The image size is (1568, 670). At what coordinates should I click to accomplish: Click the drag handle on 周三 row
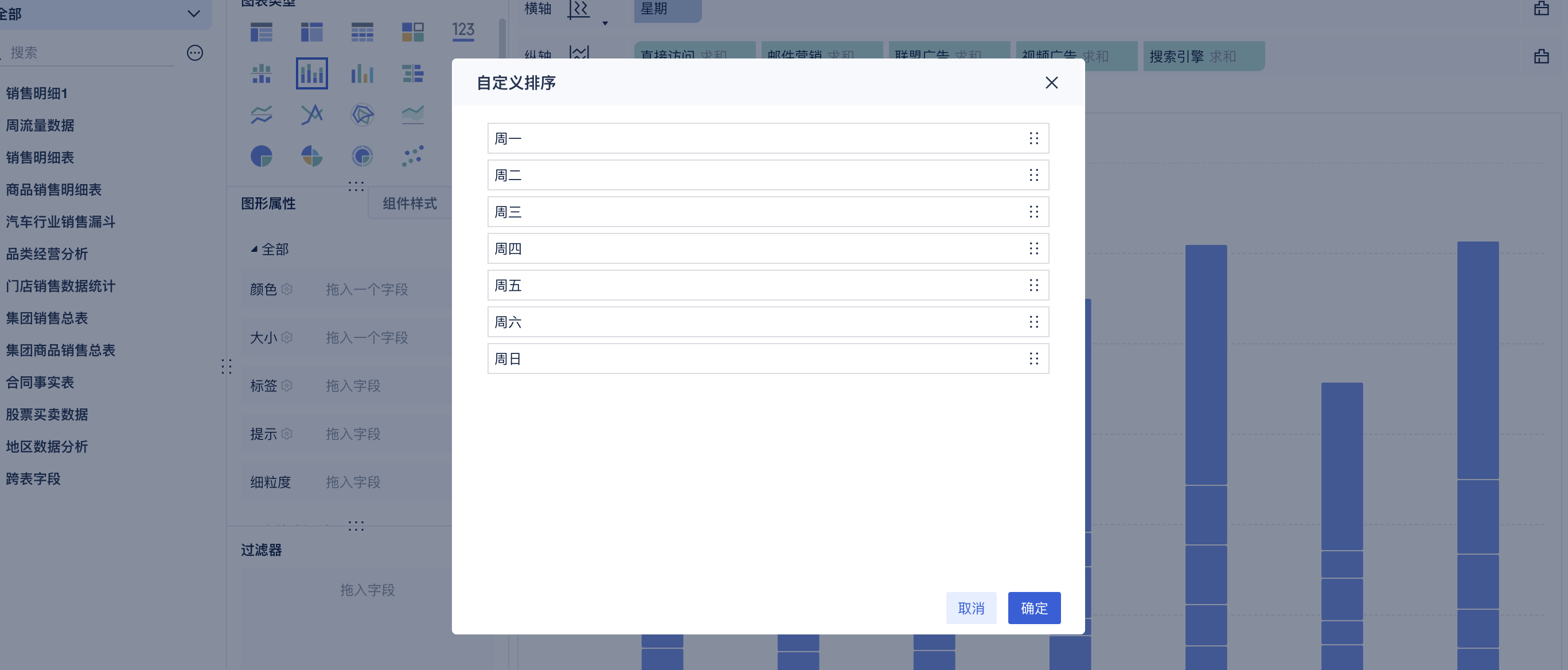1033,212
